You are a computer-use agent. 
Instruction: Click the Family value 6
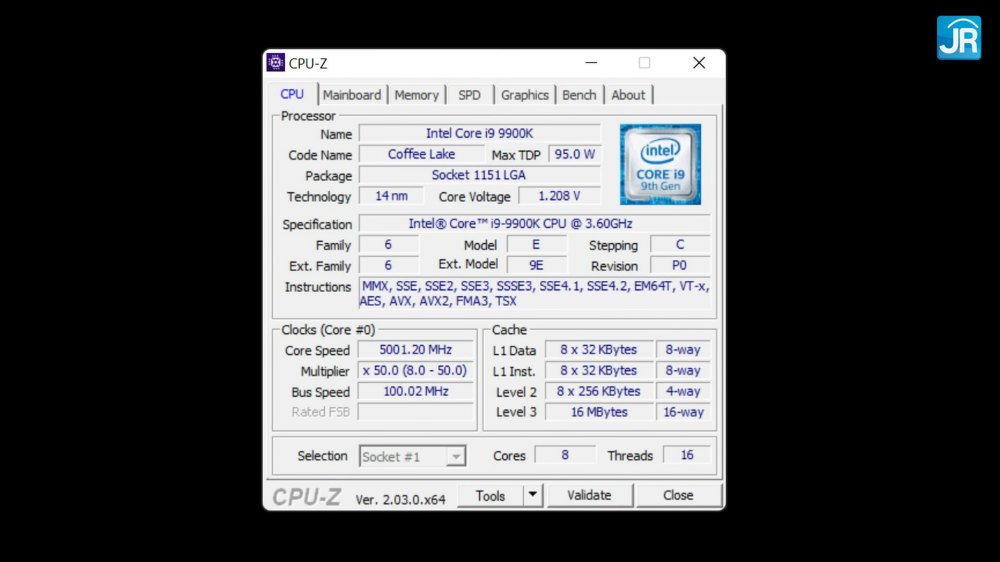pos(388,245)
